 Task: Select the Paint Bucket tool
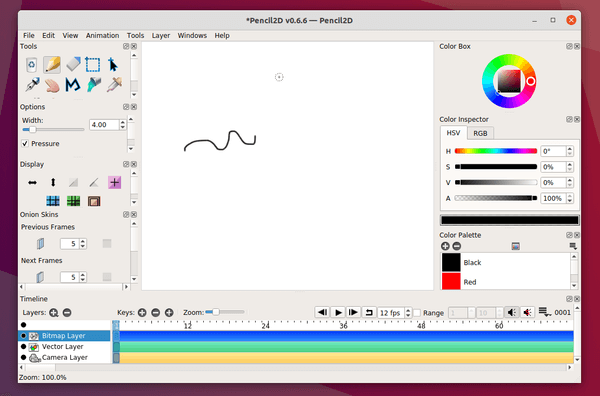tap(94, 85)
